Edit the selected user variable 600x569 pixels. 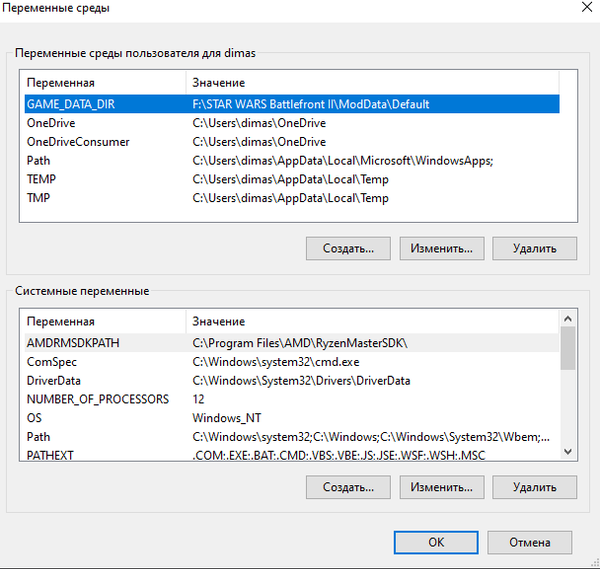tap(442, 248)
